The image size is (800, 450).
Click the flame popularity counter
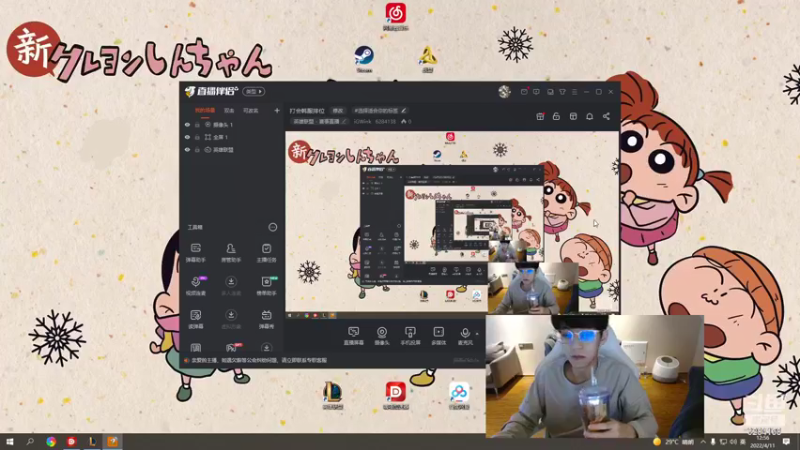pos(406,121)
